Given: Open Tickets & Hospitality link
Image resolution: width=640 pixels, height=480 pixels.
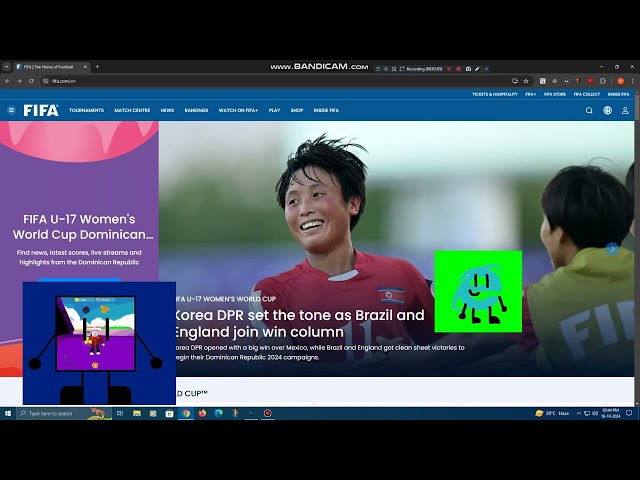Looking at the screenshot, I should 495,94.
